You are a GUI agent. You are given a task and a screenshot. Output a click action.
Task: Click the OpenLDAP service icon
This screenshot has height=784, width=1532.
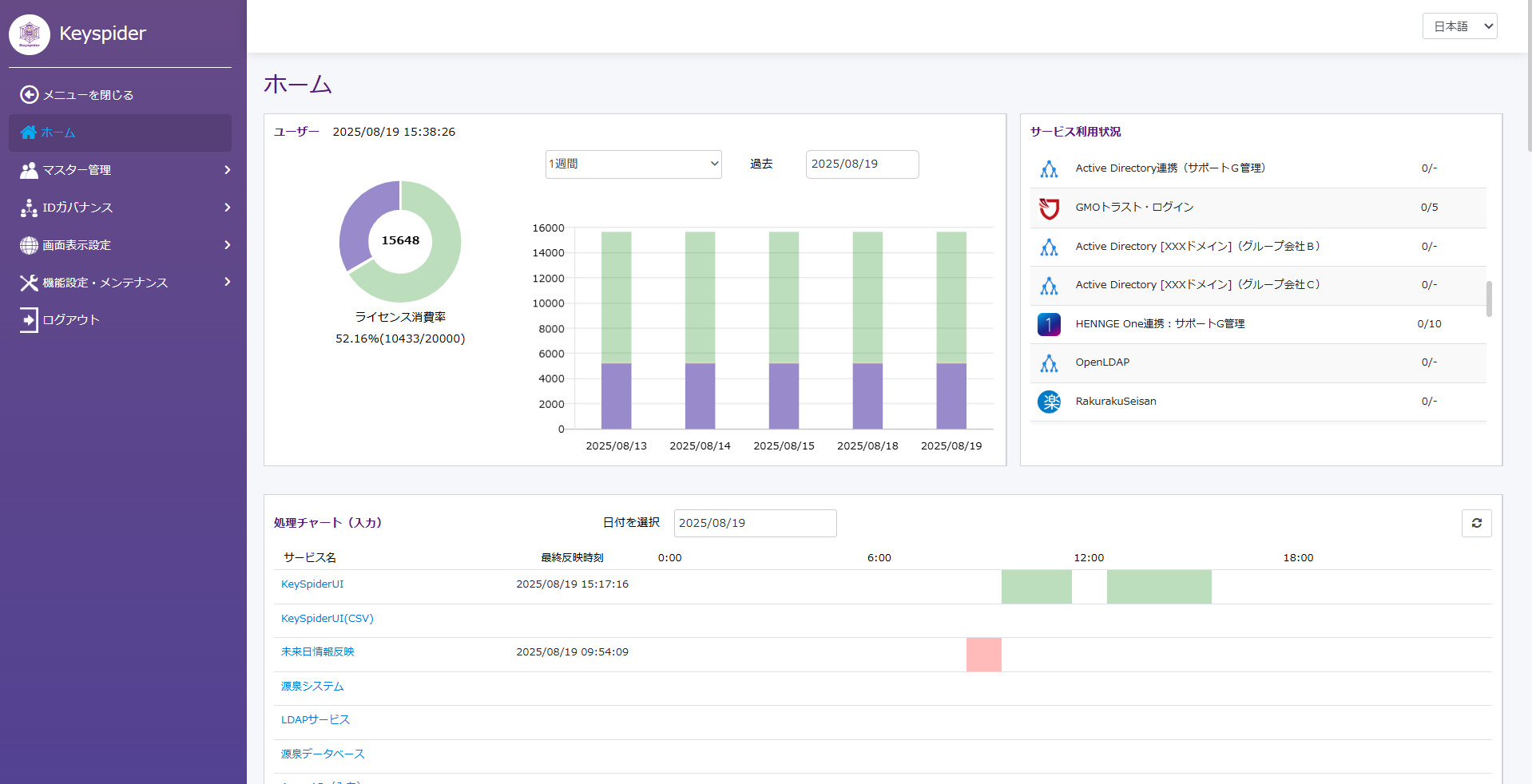(x=1049, y=363)
